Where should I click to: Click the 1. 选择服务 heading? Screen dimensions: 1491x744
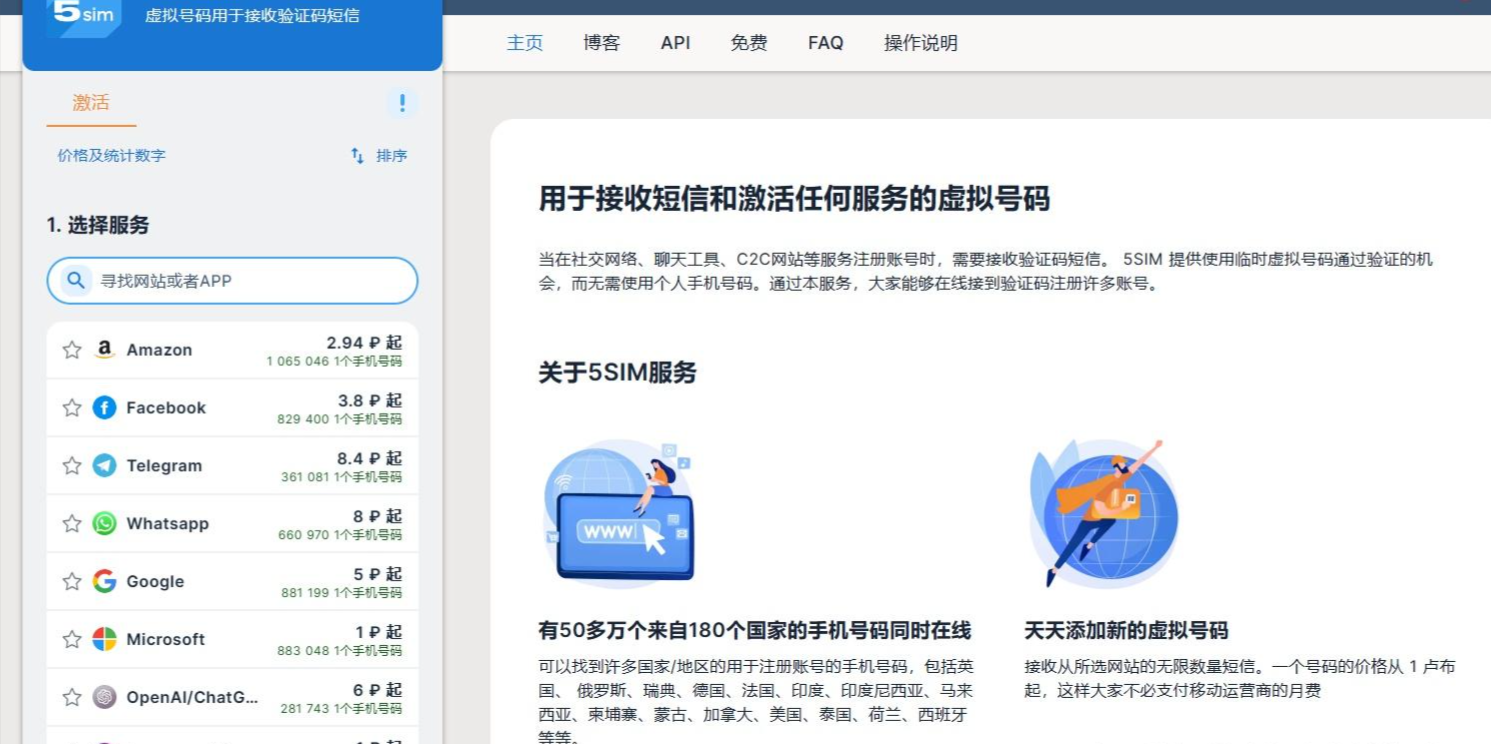click(98, 225)
